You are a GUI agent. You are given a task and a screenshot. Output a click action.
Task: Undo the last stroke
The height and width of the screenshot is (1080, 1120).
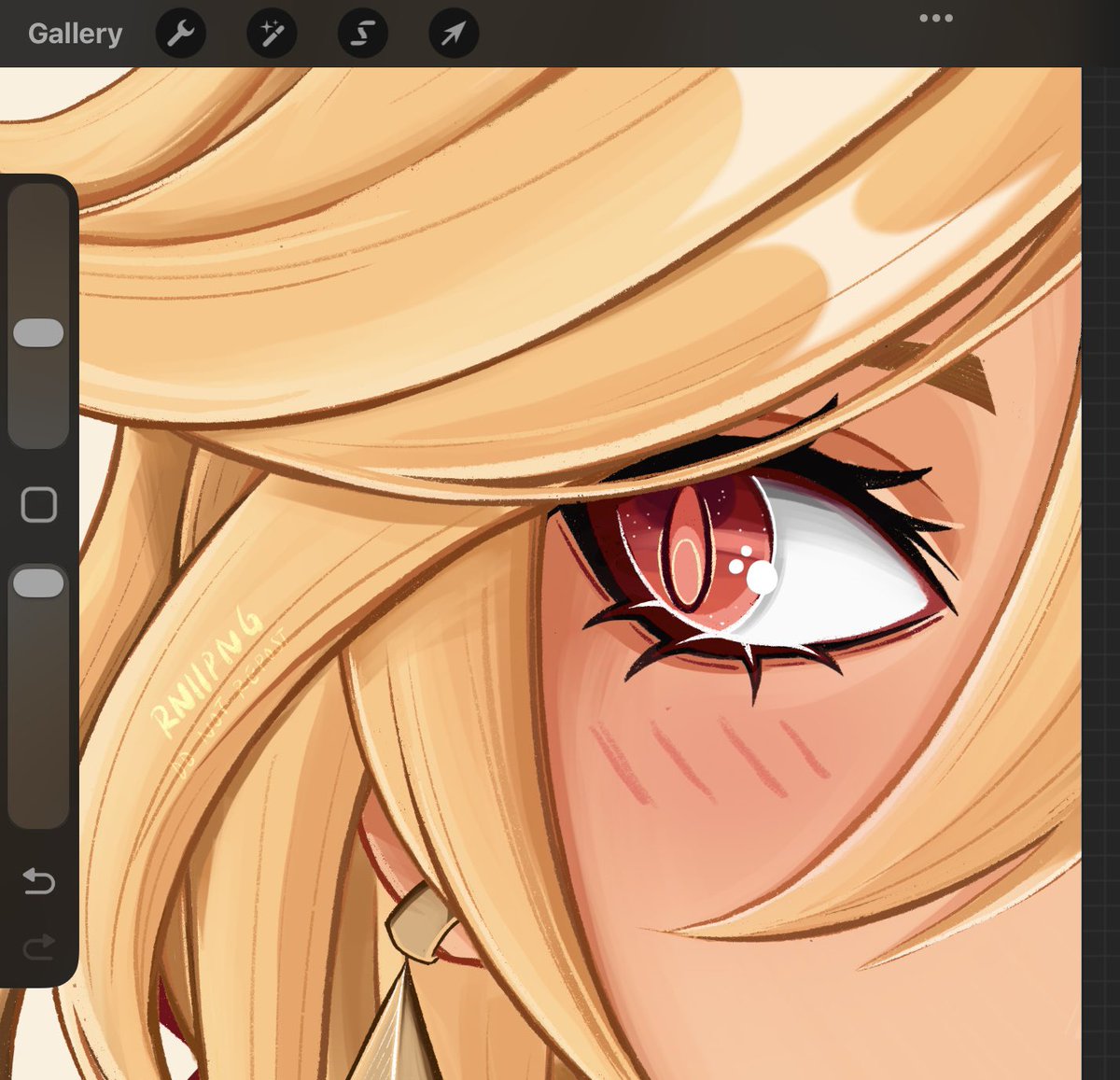(38, 880)
